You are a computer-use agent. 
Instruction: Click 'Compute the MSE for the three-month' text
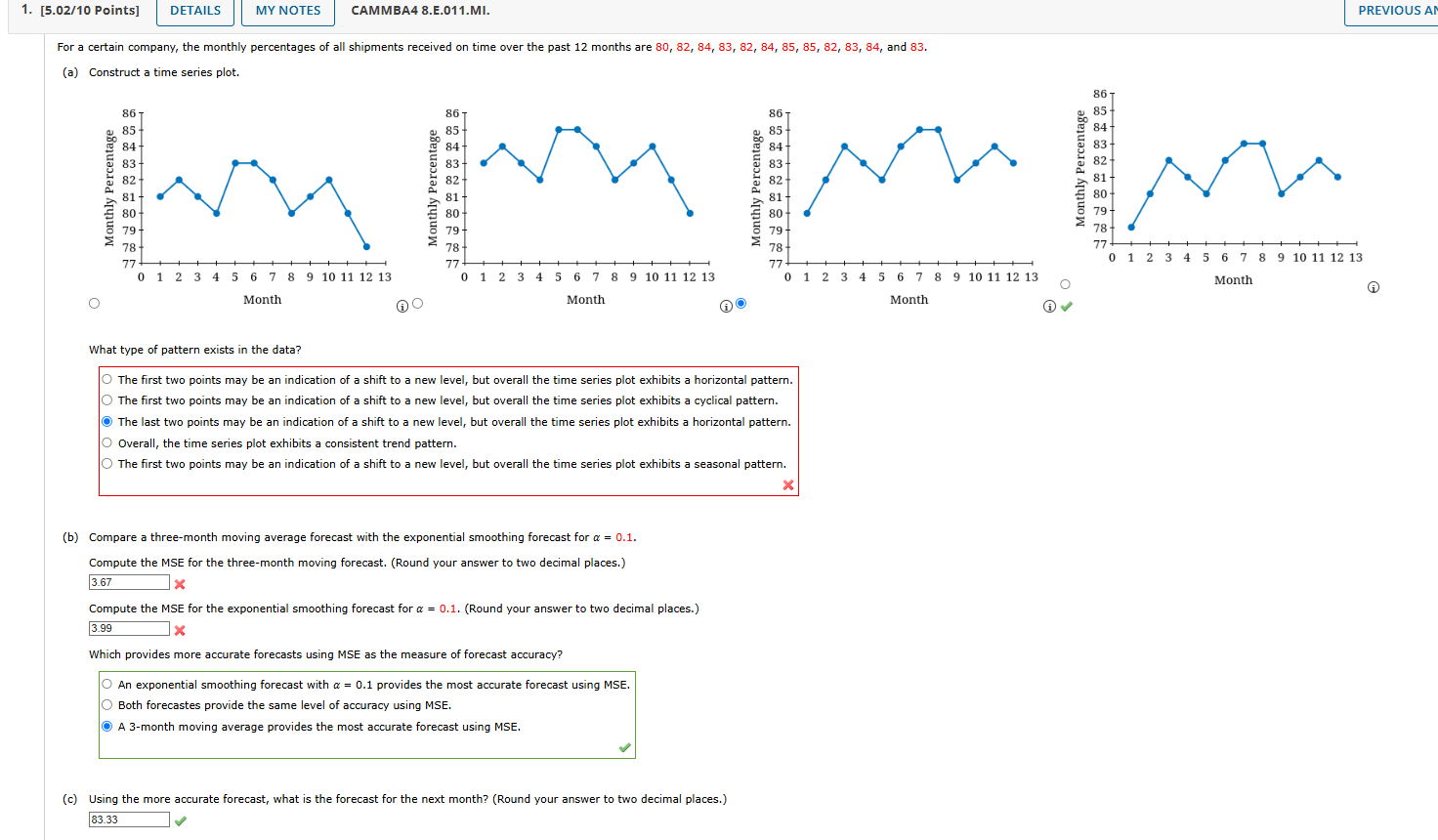click(x=358, y=563)
